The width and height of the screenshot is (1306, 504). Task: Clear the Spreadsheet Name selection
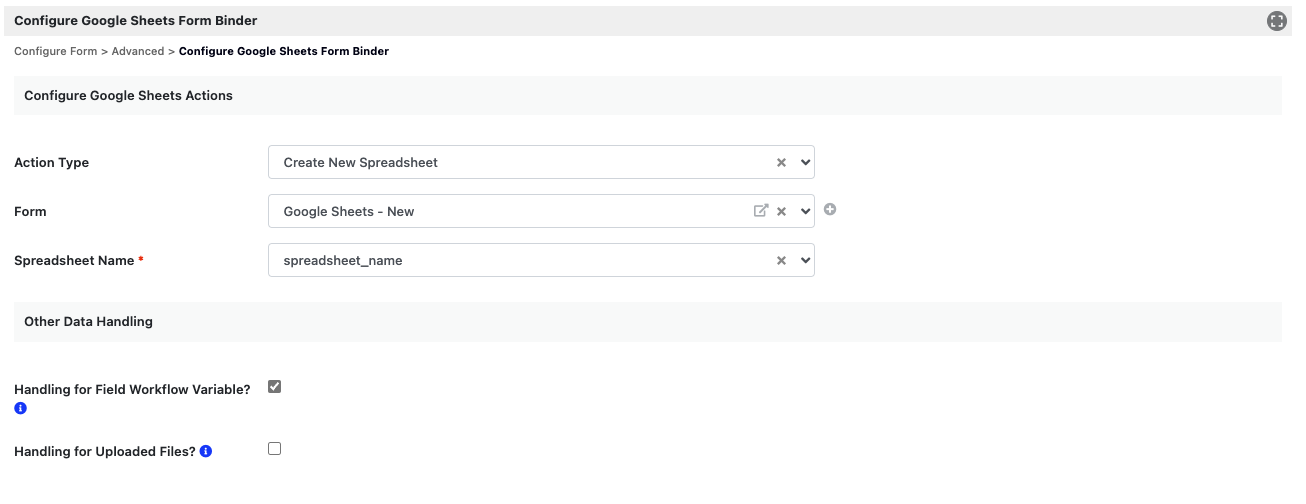782,261
